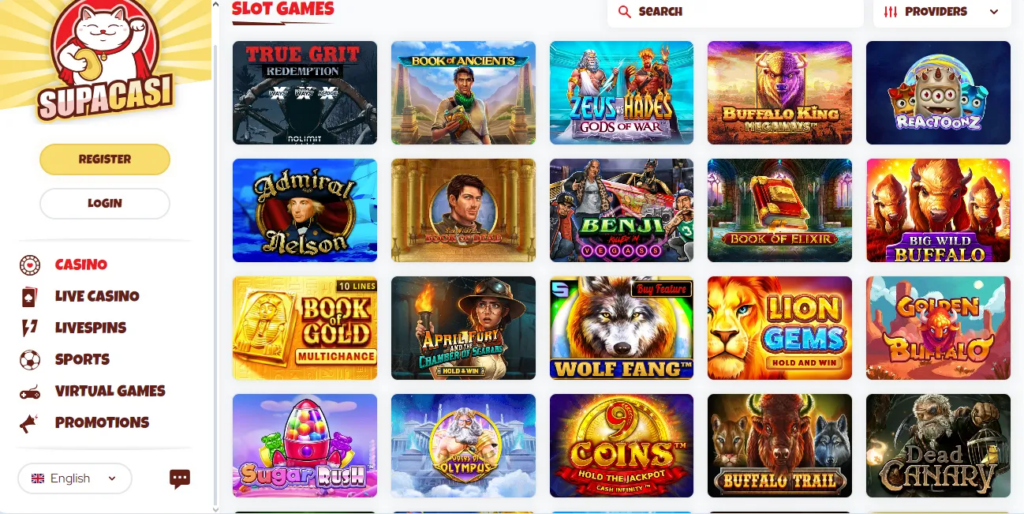Screen dimensions: 1024x514
Task: Click the sidebar vertical scrollbar
Action: (x=216, y=274)
